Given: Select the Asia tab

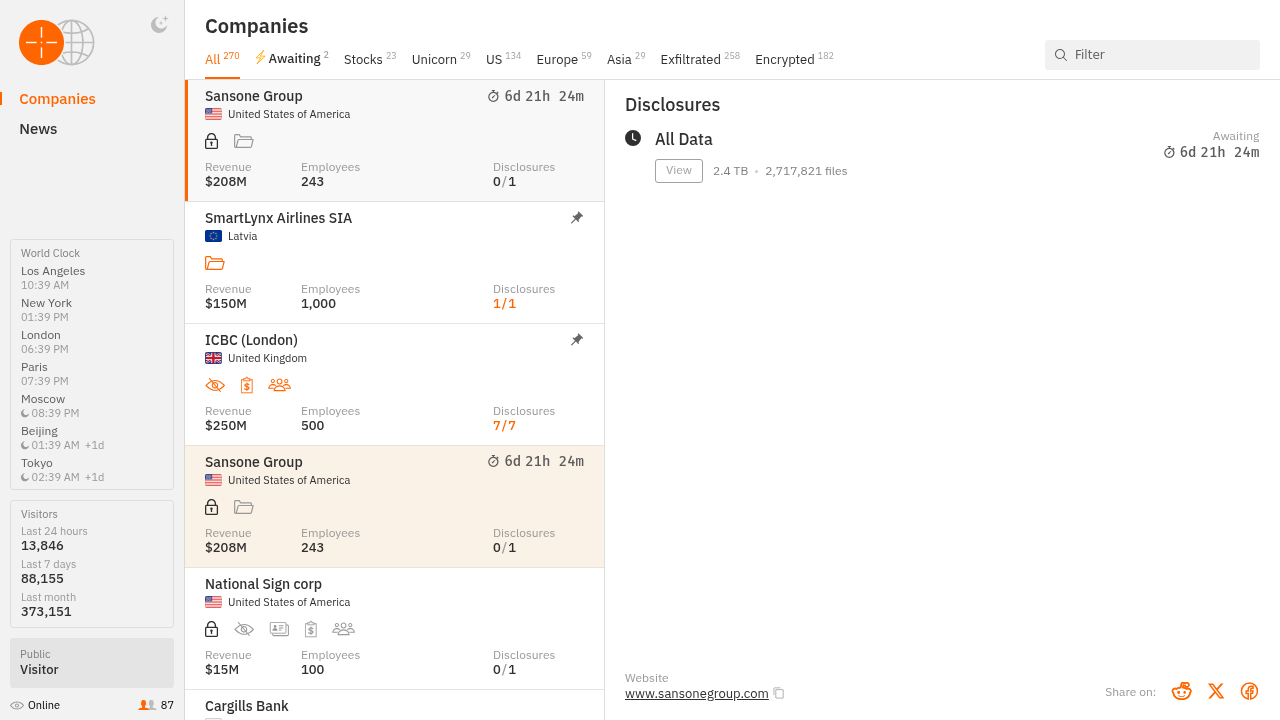Looking at the screenshot, I should point(626,59).
